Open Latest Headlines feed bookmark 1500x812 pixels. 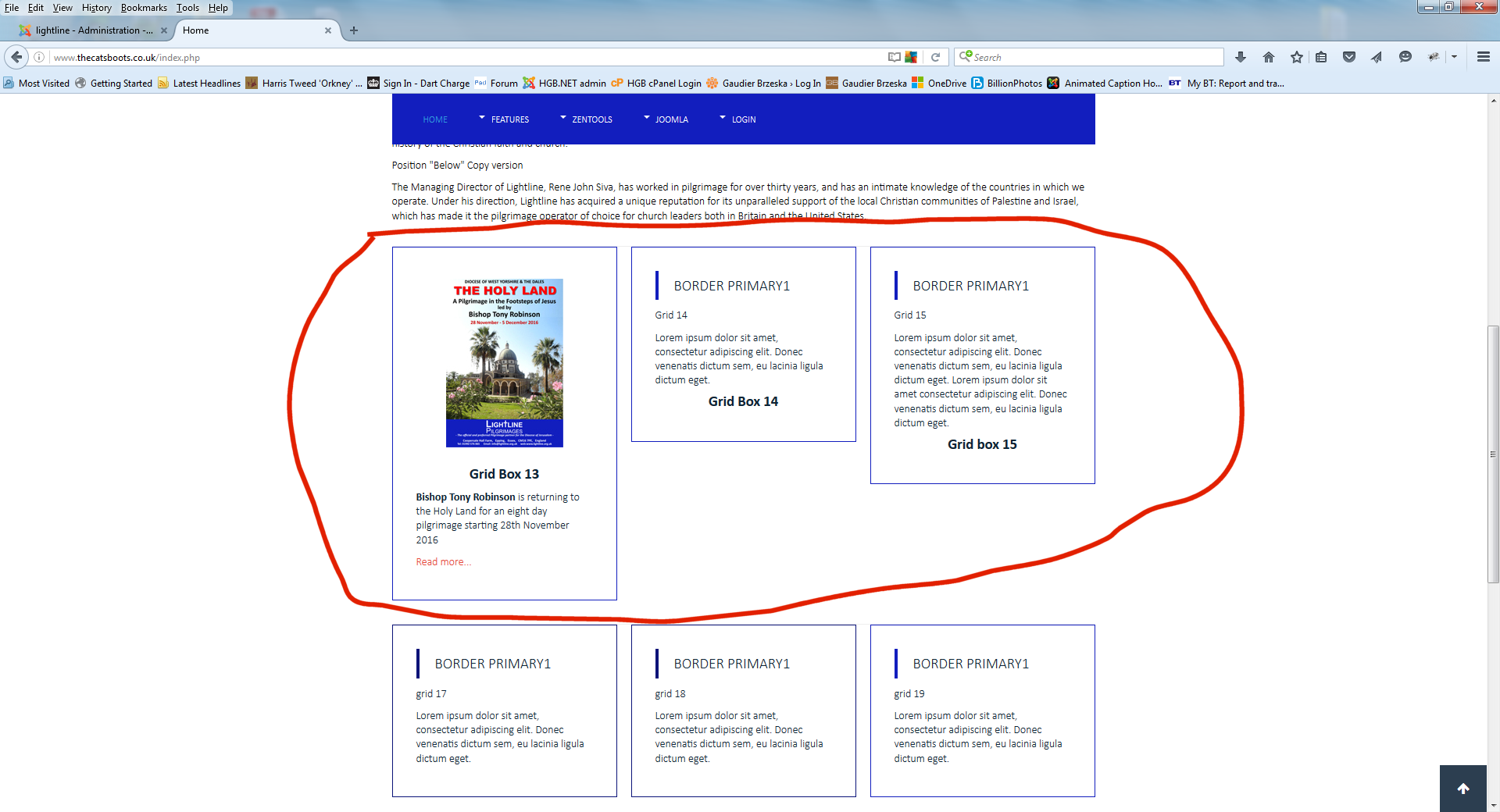tap(199, 84)
